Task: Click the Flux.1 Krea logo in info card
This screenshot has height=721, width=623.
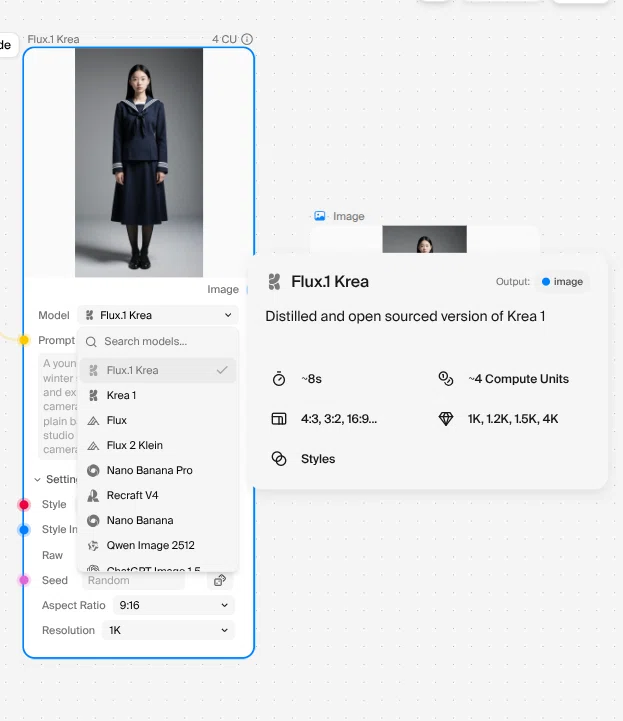Action: point(274,281)
